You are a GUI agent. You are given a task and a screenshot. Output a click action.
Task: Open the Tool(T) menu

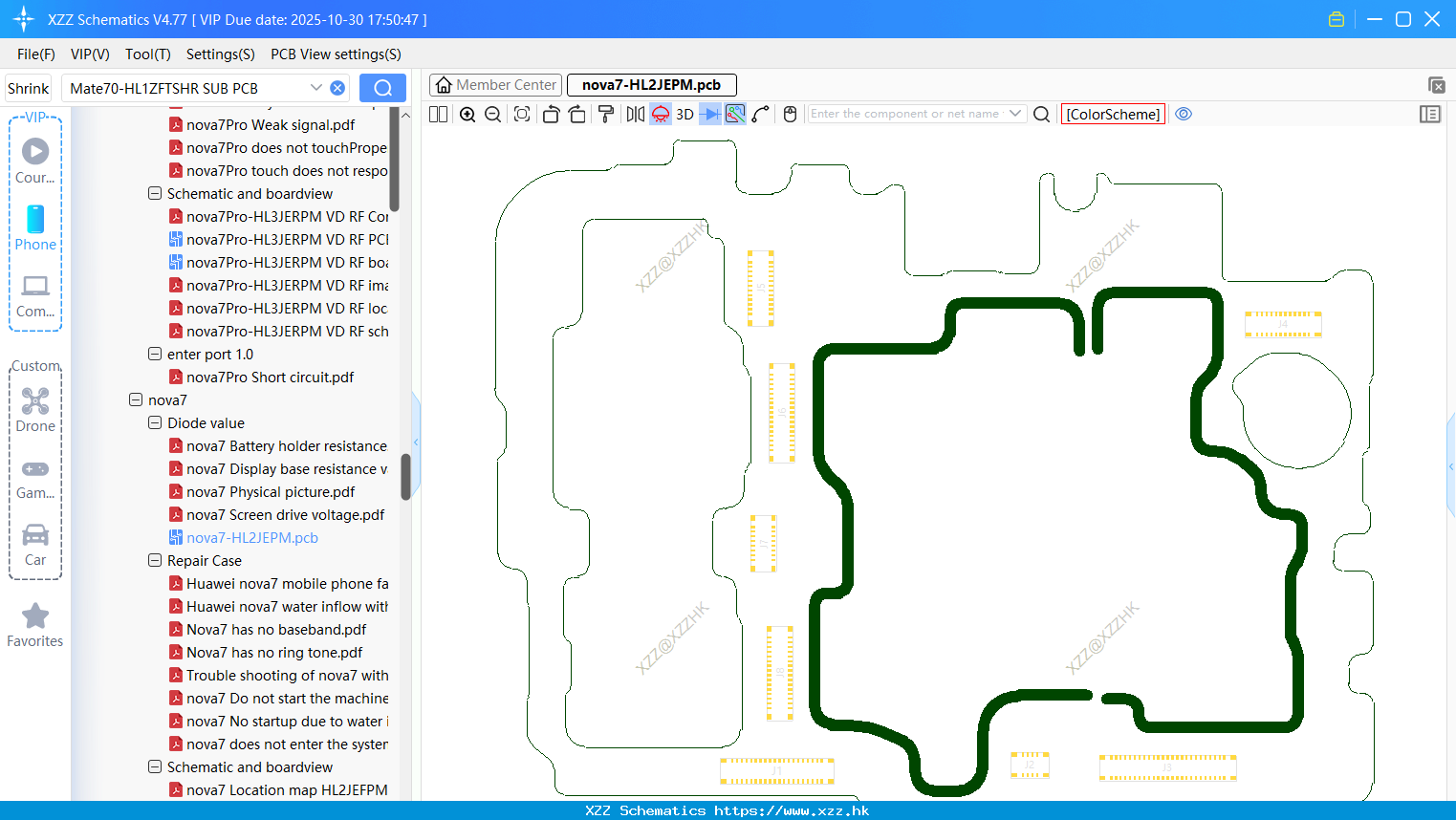point(148,54)
